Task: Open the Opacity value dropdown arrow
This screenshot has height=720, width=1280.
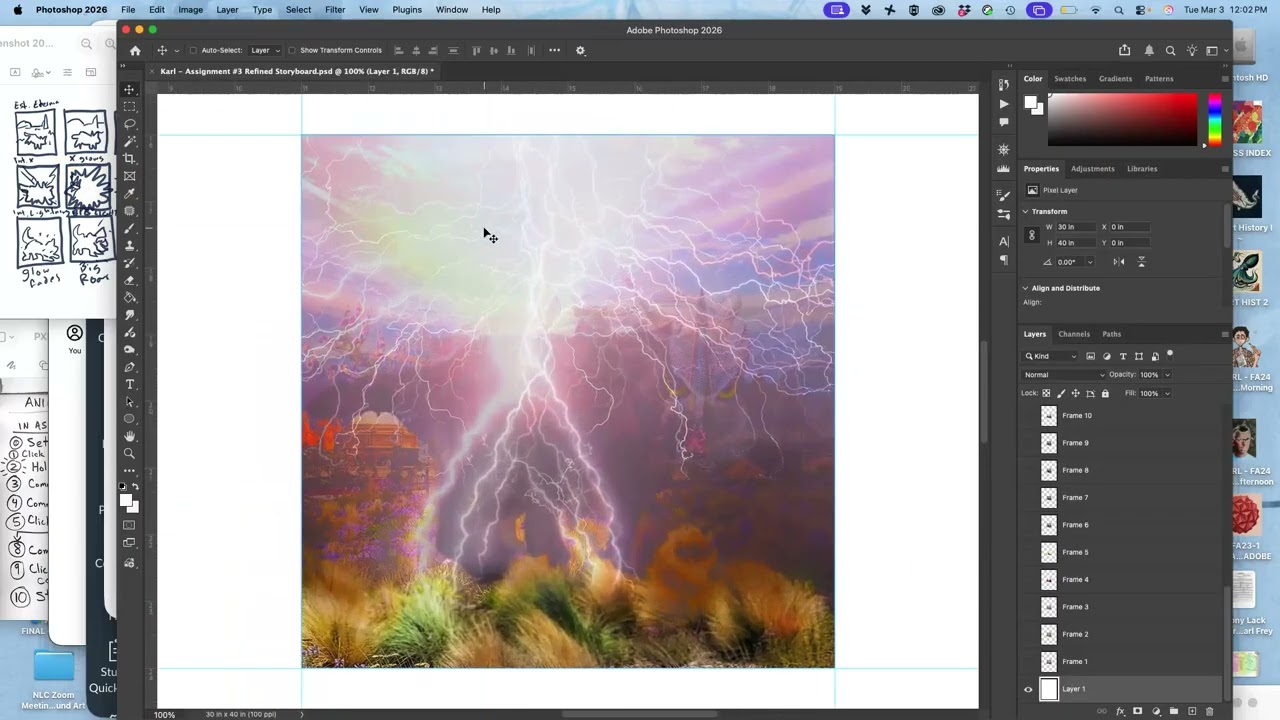Action: coord(1167,375)
